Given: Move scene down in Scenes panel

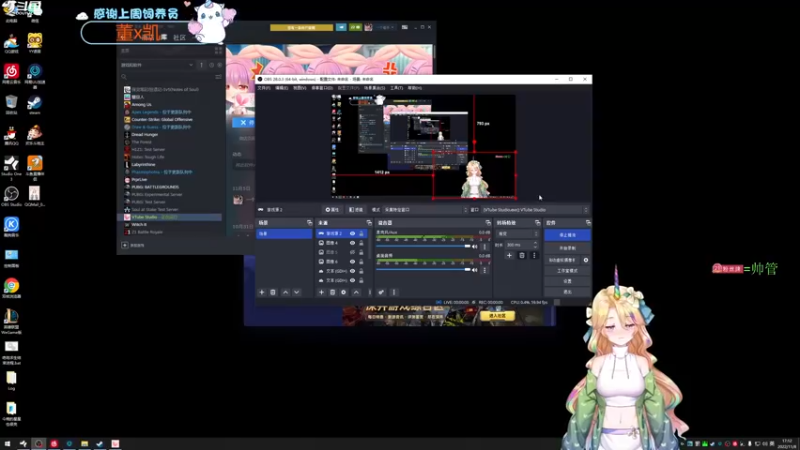Looking at the screenshot, I should coord(296,292).
